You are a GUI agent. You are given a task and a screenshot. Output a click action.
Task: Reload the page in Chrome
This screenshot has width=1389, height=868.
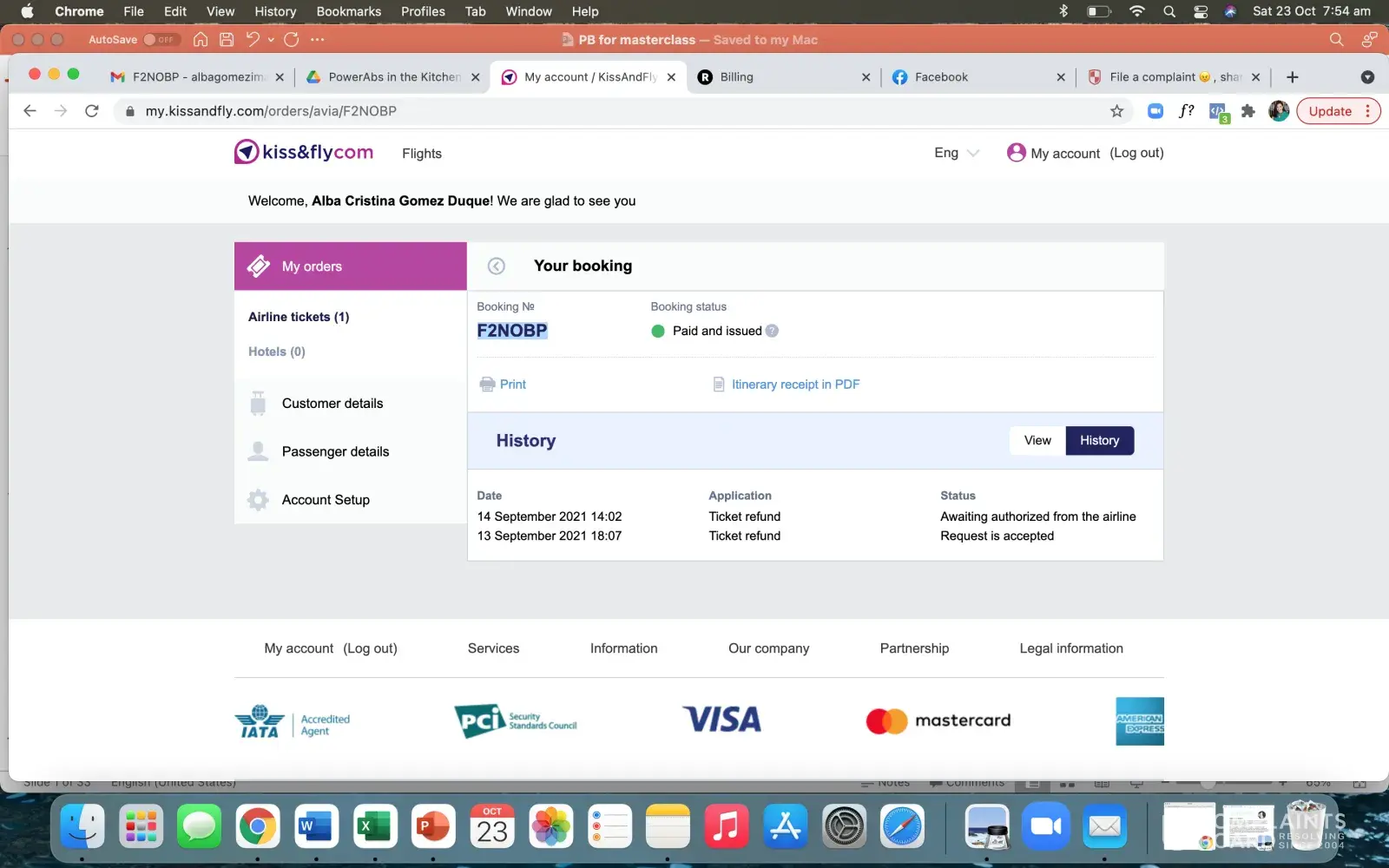click(x=92, y=111)
